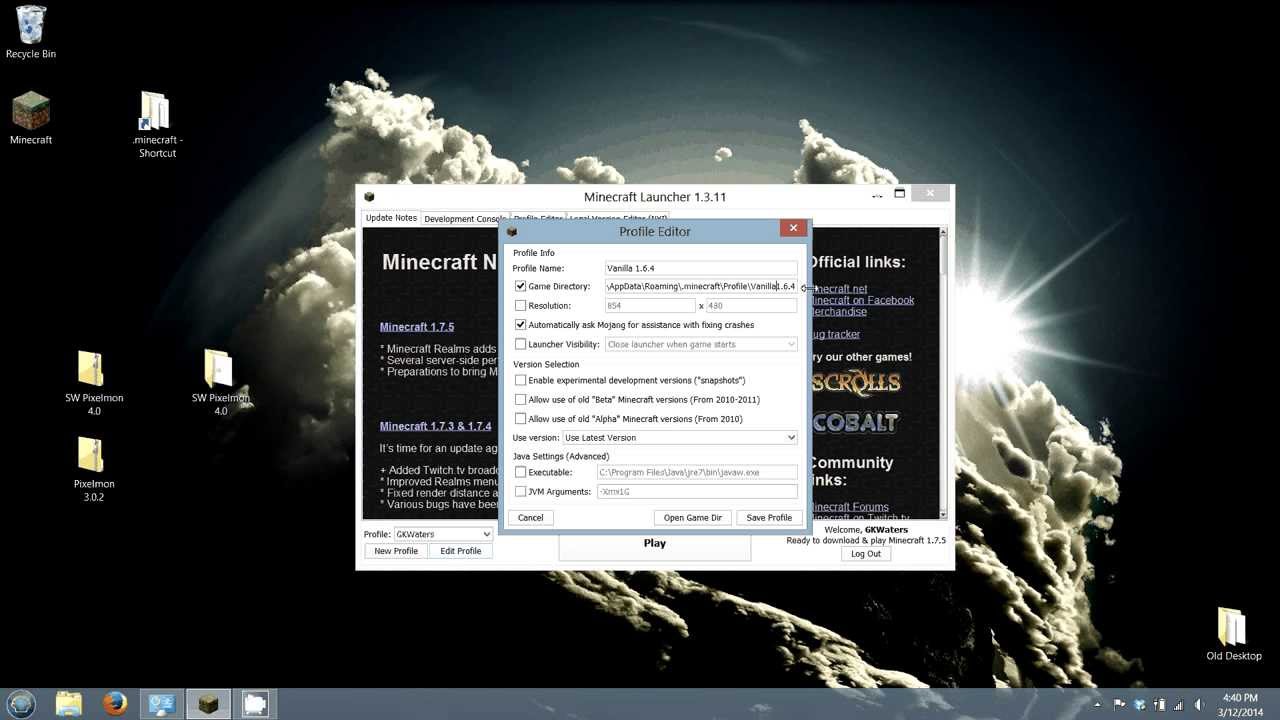Click the Minecraft launcher taskbar icon

coord(207,704)
